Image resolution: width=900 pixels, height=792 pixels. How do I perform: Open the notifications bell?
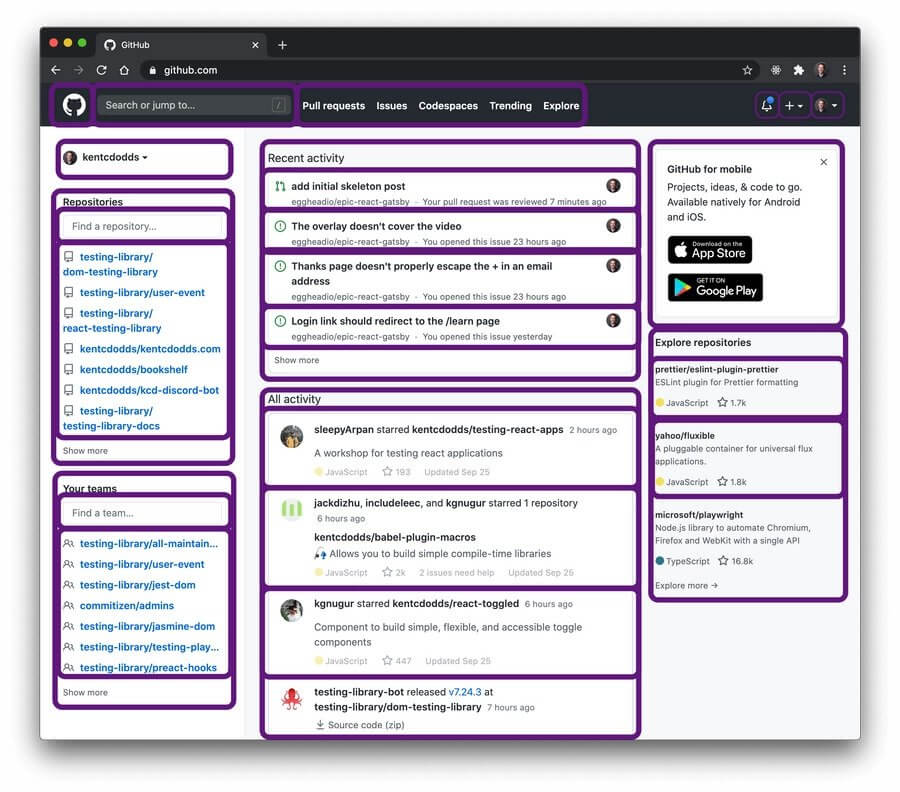tap(767, 105)
